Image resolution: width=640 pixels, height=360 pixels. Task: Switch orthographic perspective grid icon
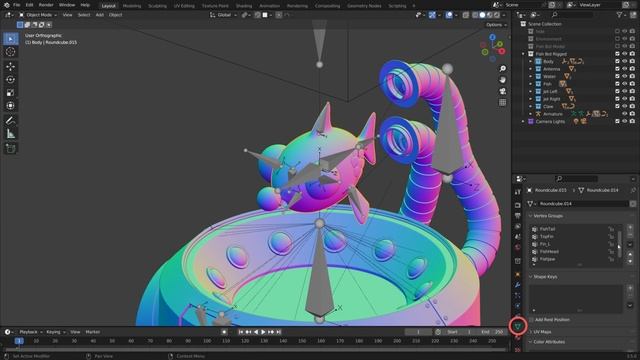tap(502, 102)
